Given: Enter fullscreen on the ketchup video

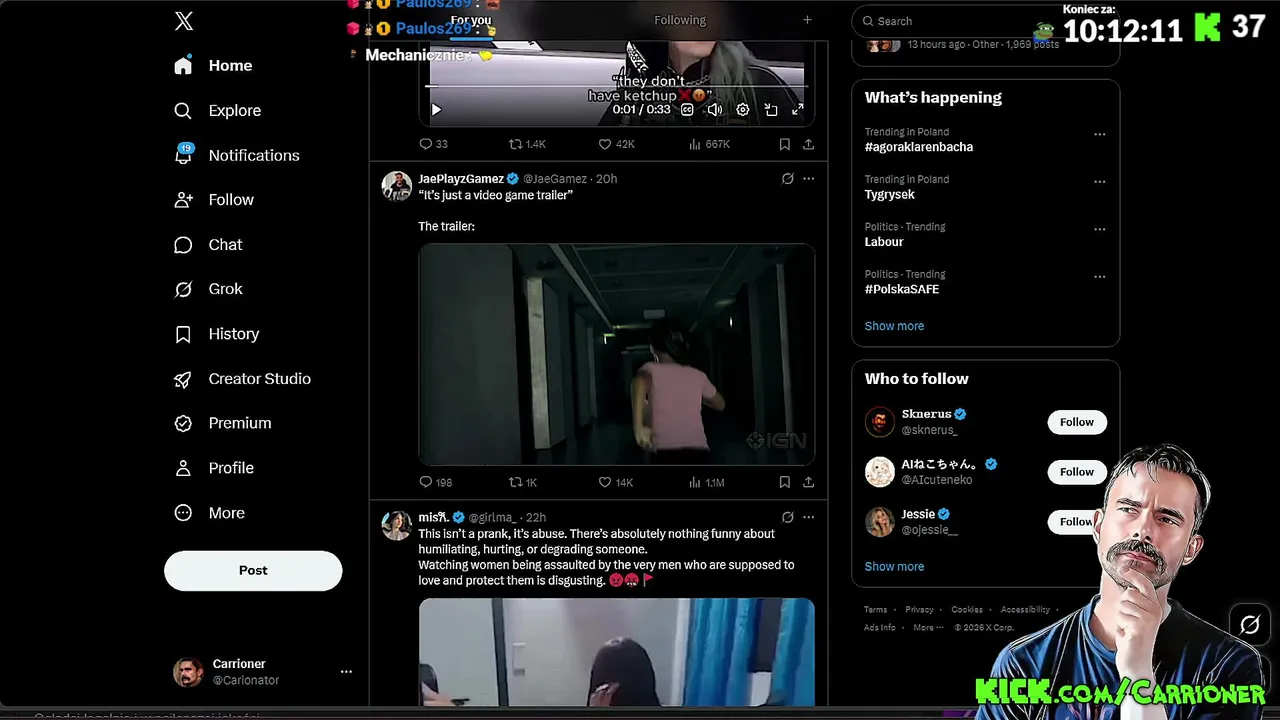Looking at the screenshot, I should click(798, 110).
